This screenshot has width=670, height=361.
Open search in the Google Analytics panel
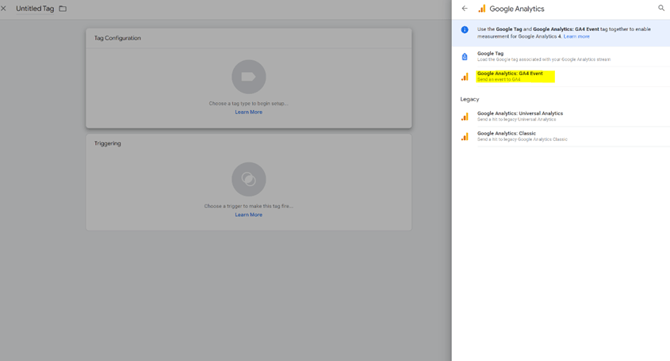(661, 8)
